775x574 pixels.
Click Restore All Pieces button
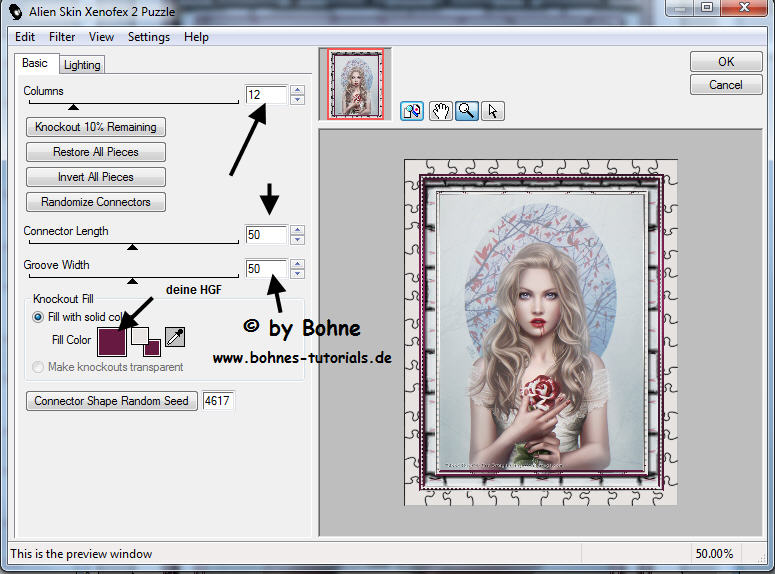(96, 152)
